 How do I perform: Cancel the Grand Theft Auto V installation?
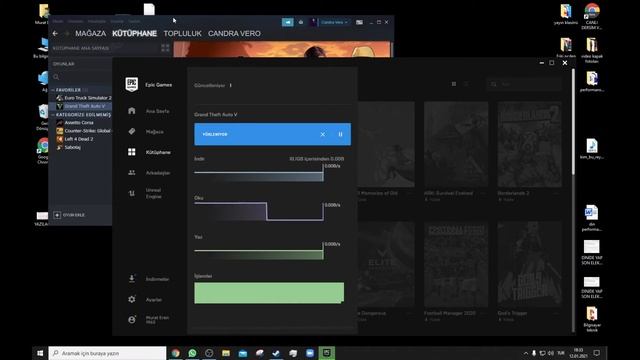[322, 134]
